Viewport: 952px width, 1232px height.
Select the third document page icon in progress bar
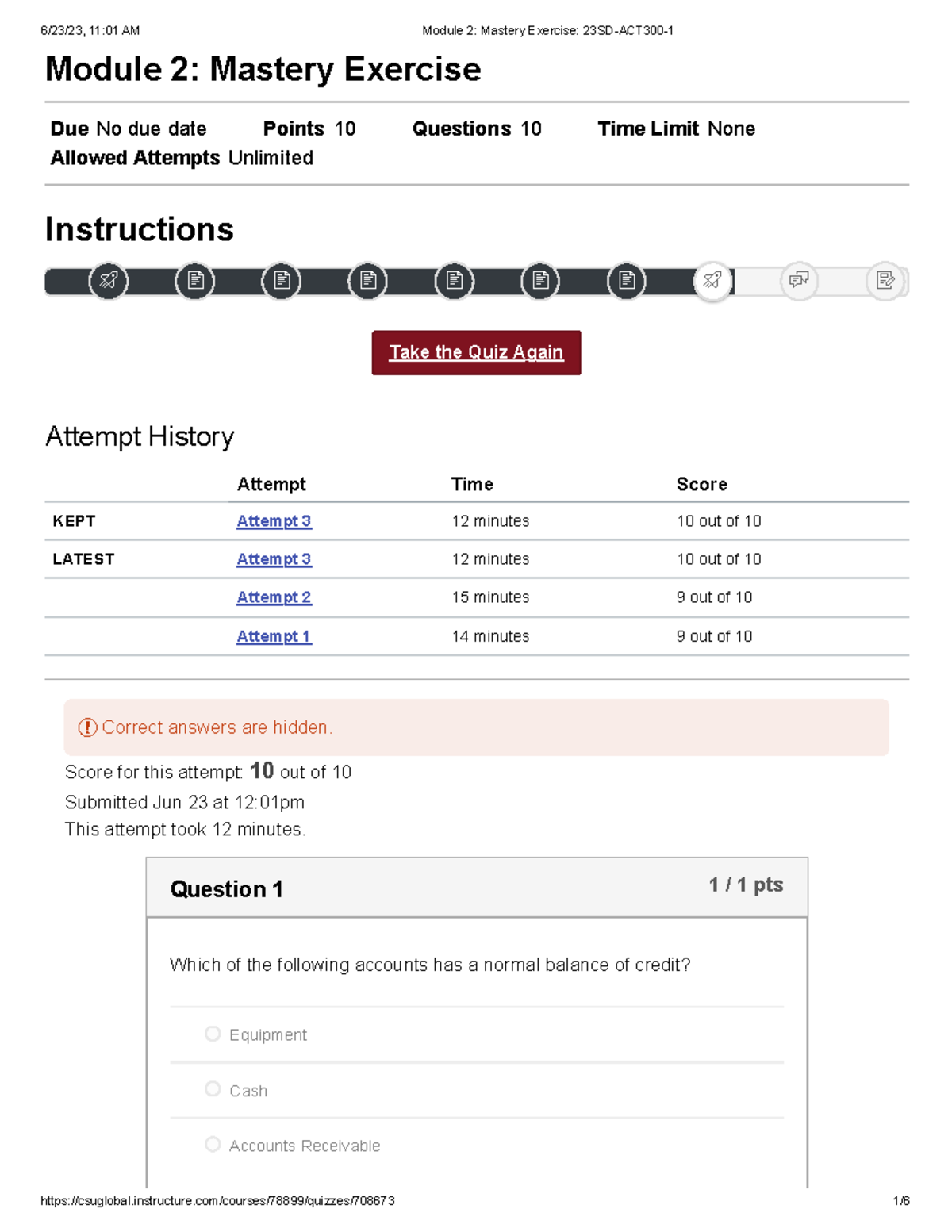pyautogui.click(x=367, y=281)
